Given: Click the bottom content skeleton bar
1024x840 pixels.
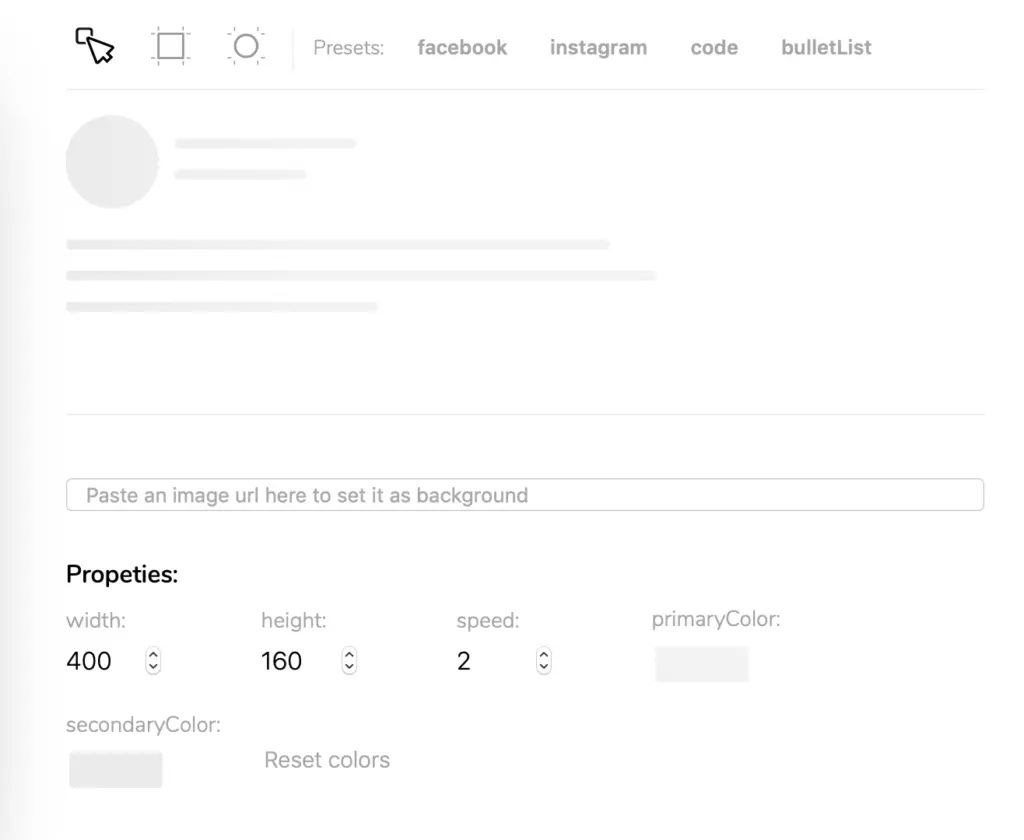Looking at the screenshot, I should click(222, 307).
